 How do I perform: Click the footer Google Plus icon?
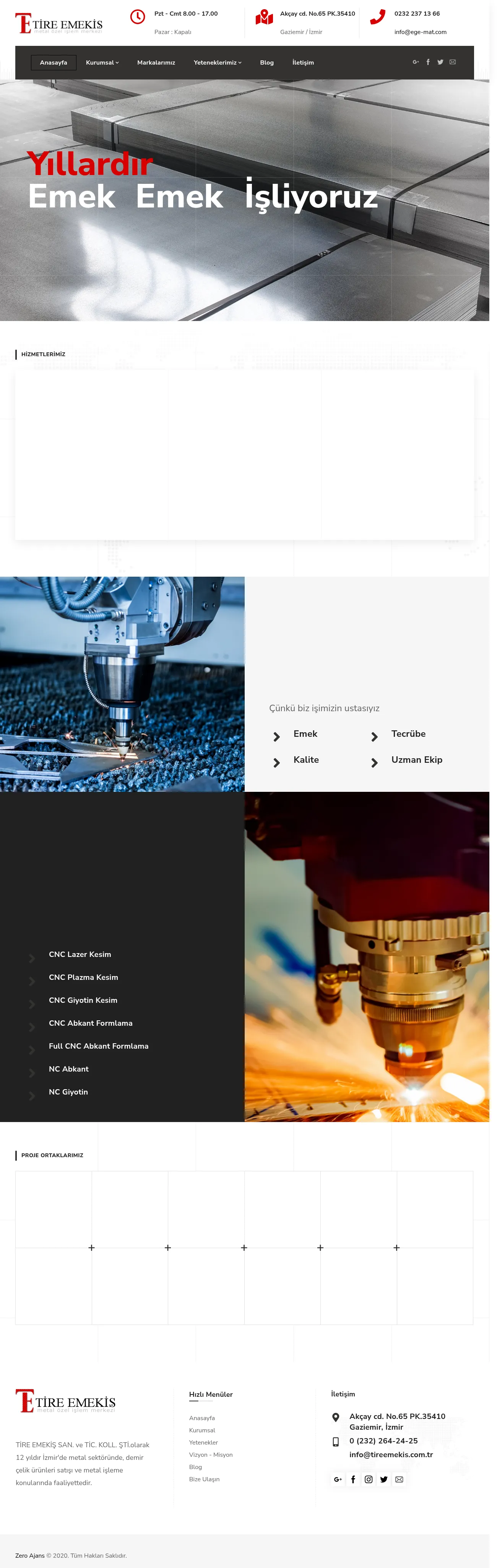338,1479
